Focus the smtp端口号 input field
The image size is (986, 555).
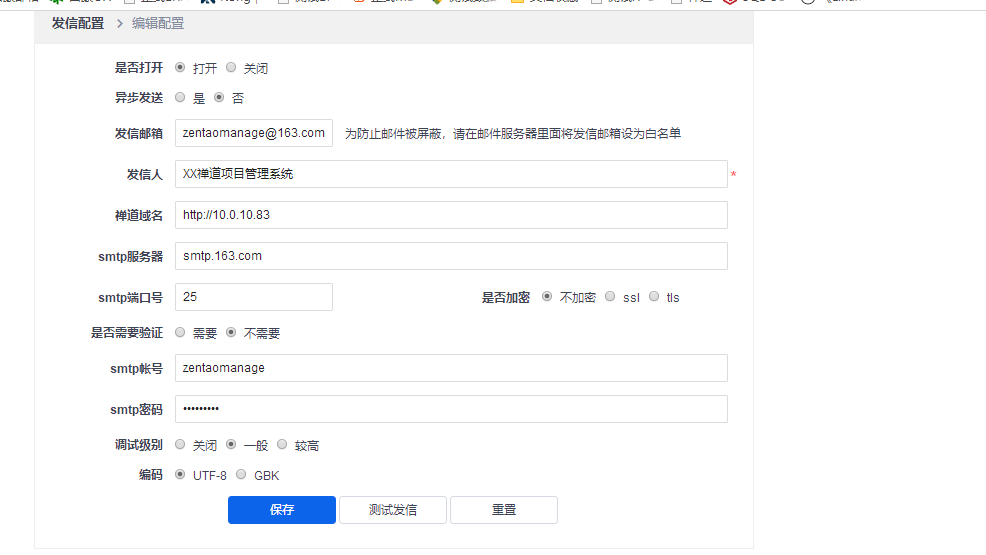(x=253, y=297)
